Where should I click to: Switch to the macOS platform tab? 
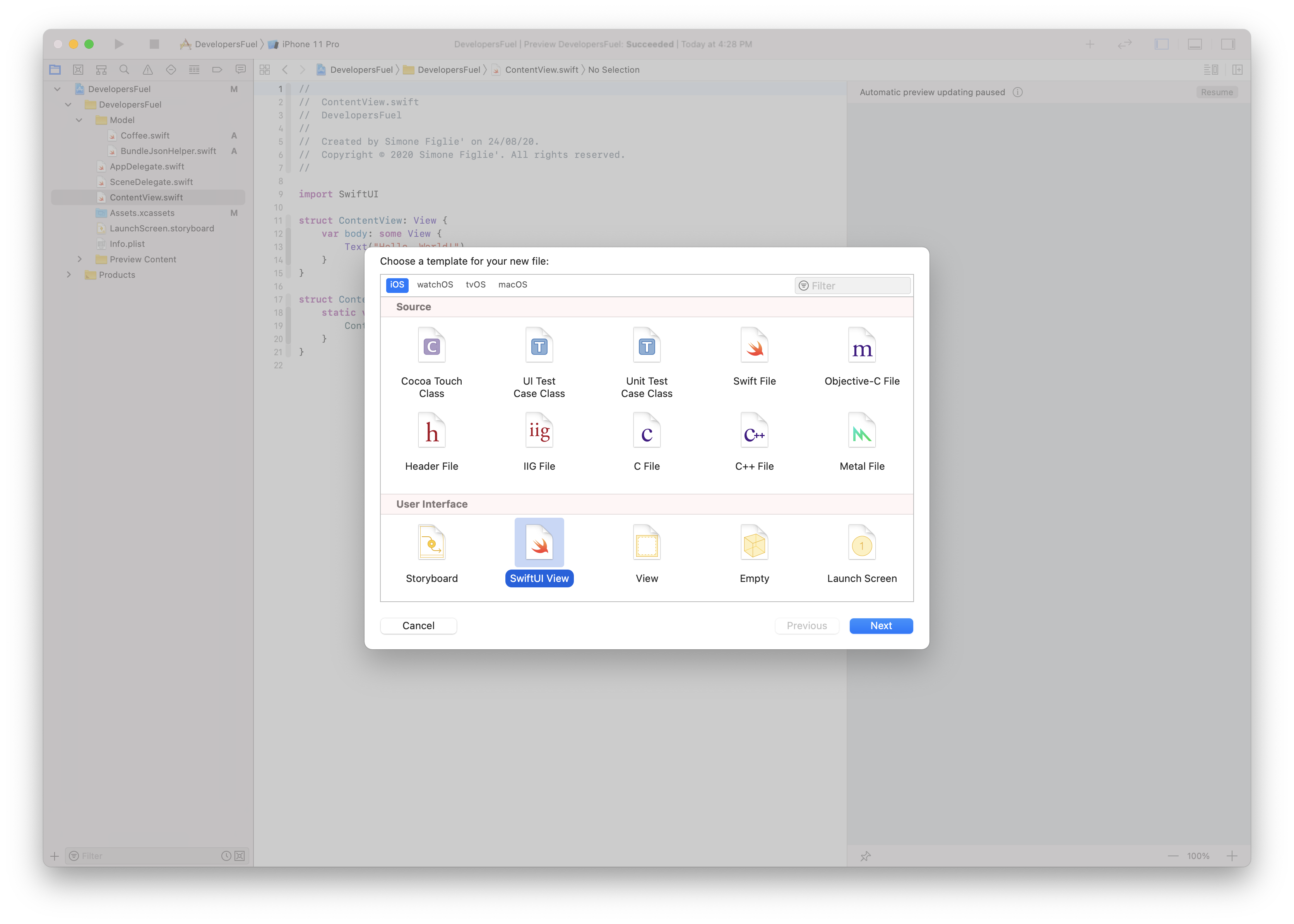pyautogui.click(x=512, y=284)
